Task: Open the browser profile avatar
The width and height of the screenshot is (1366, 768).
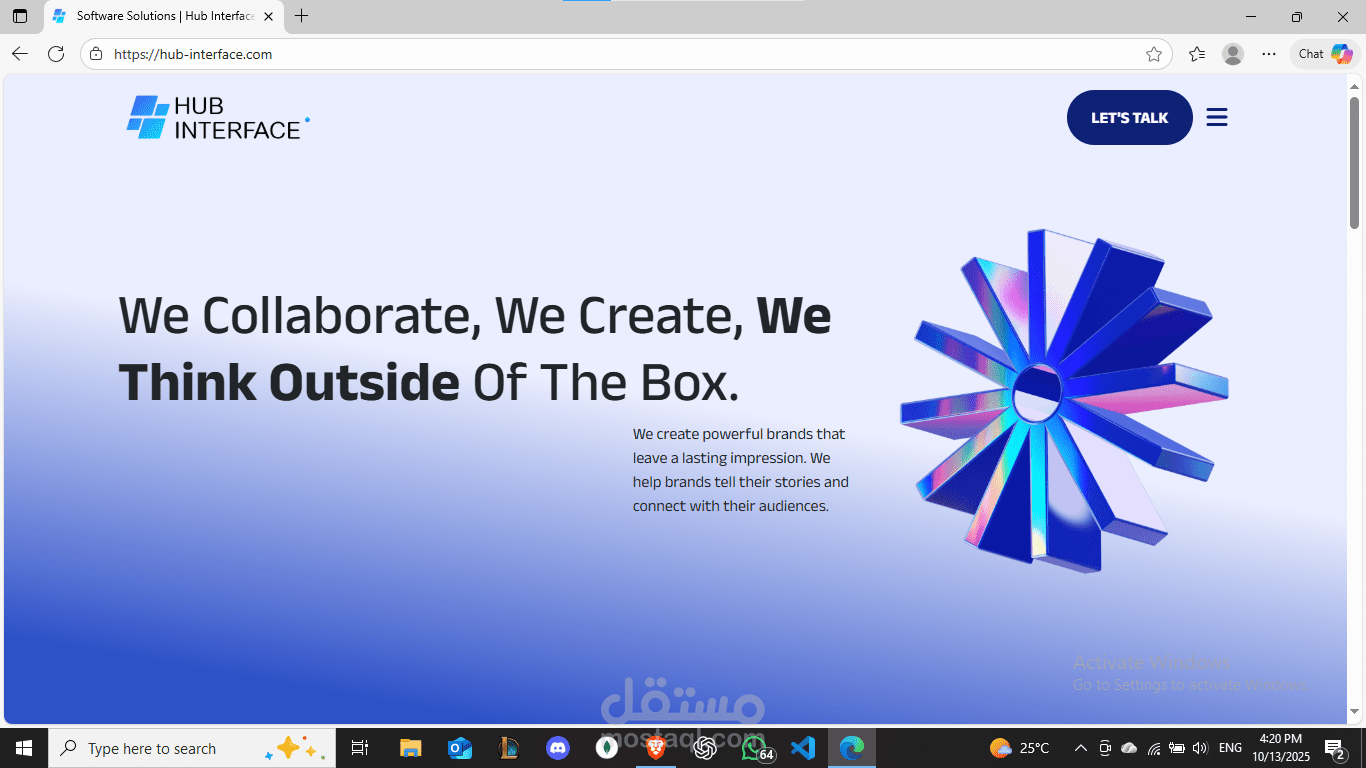Action: tap(1233, 54)
